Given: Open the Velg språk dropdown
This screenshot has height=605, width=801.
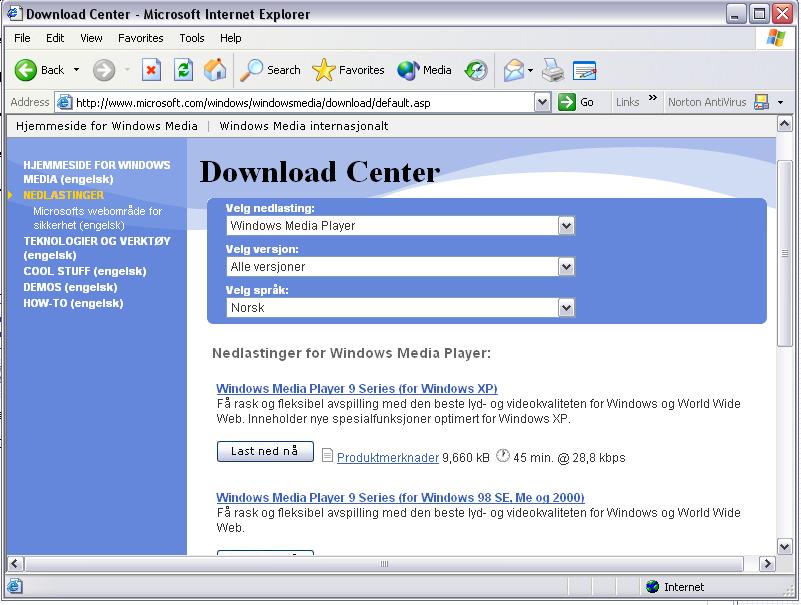Looking at the screenshot, I should tap(400, 308).
